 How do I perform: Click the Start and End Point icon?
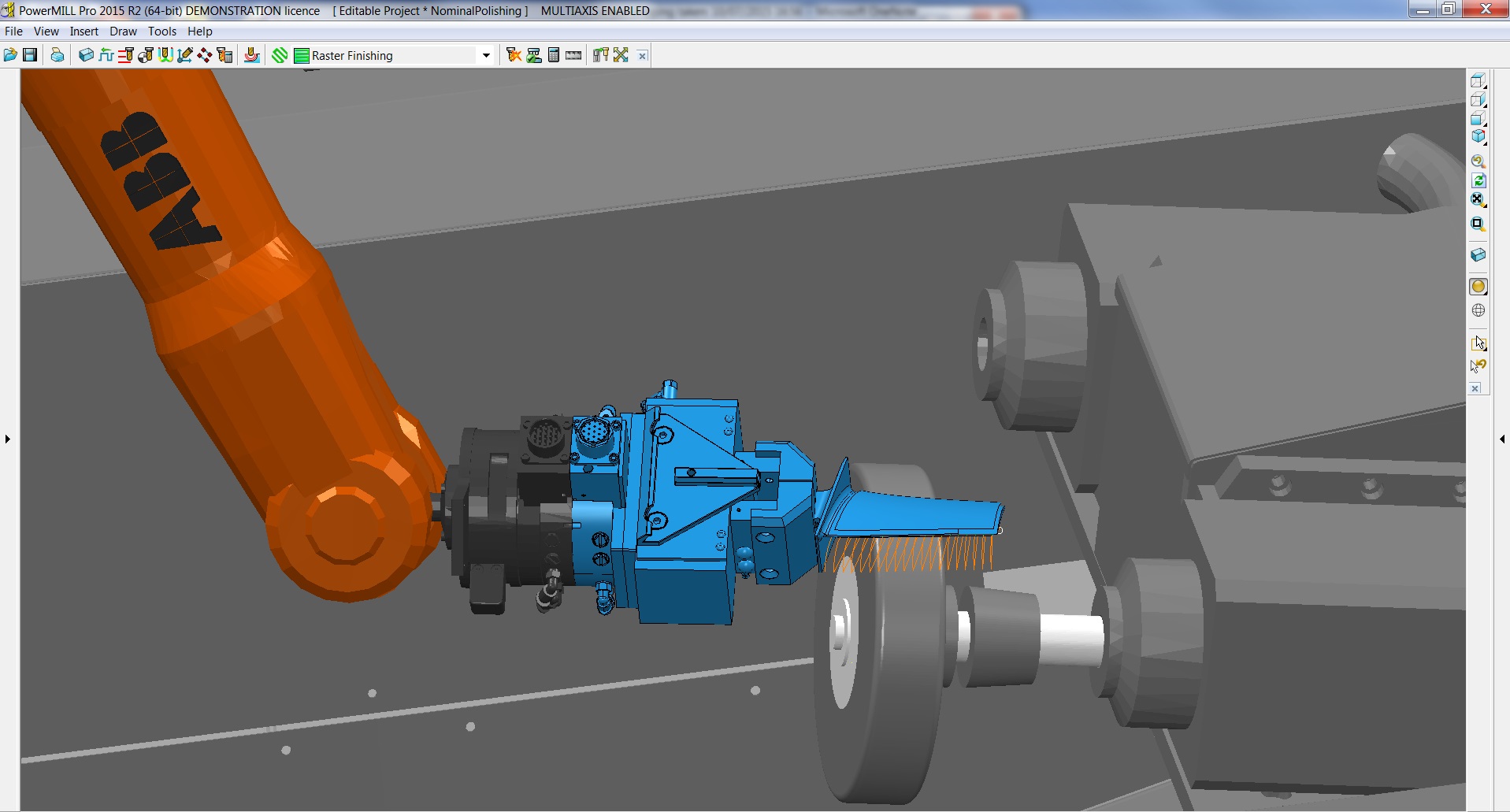[146, 55]
